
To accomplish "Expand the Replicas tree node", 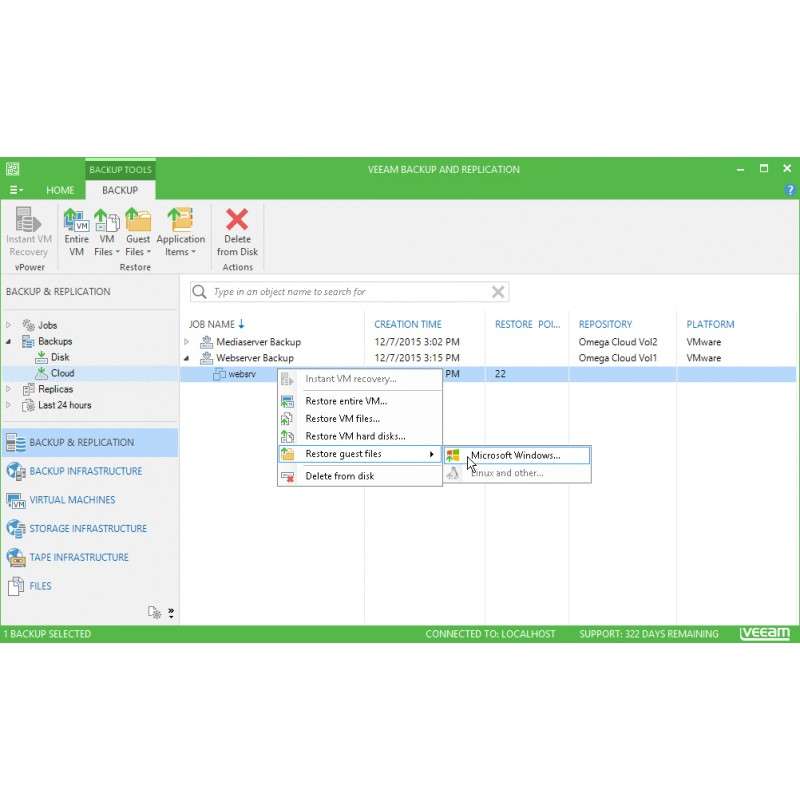I will click(9, 389).
